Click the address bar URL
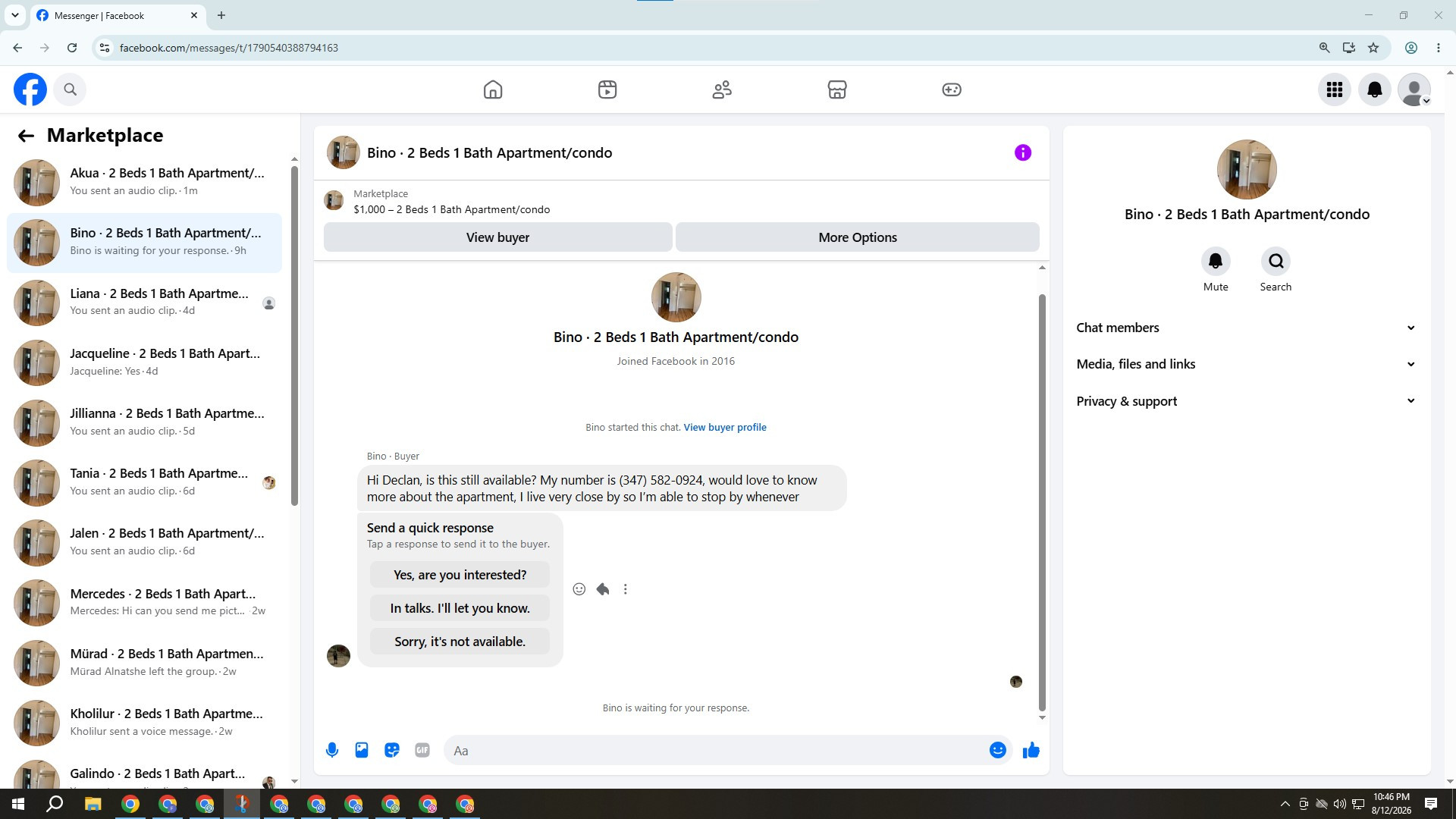Screen dimensions: 1456x819 tap(229, 48)
